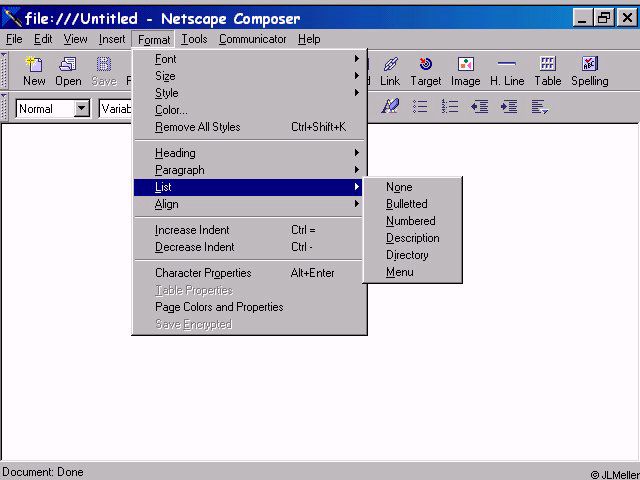
Task: Click the formatting toolbar grip handle
Action: (x=4, y=107)
